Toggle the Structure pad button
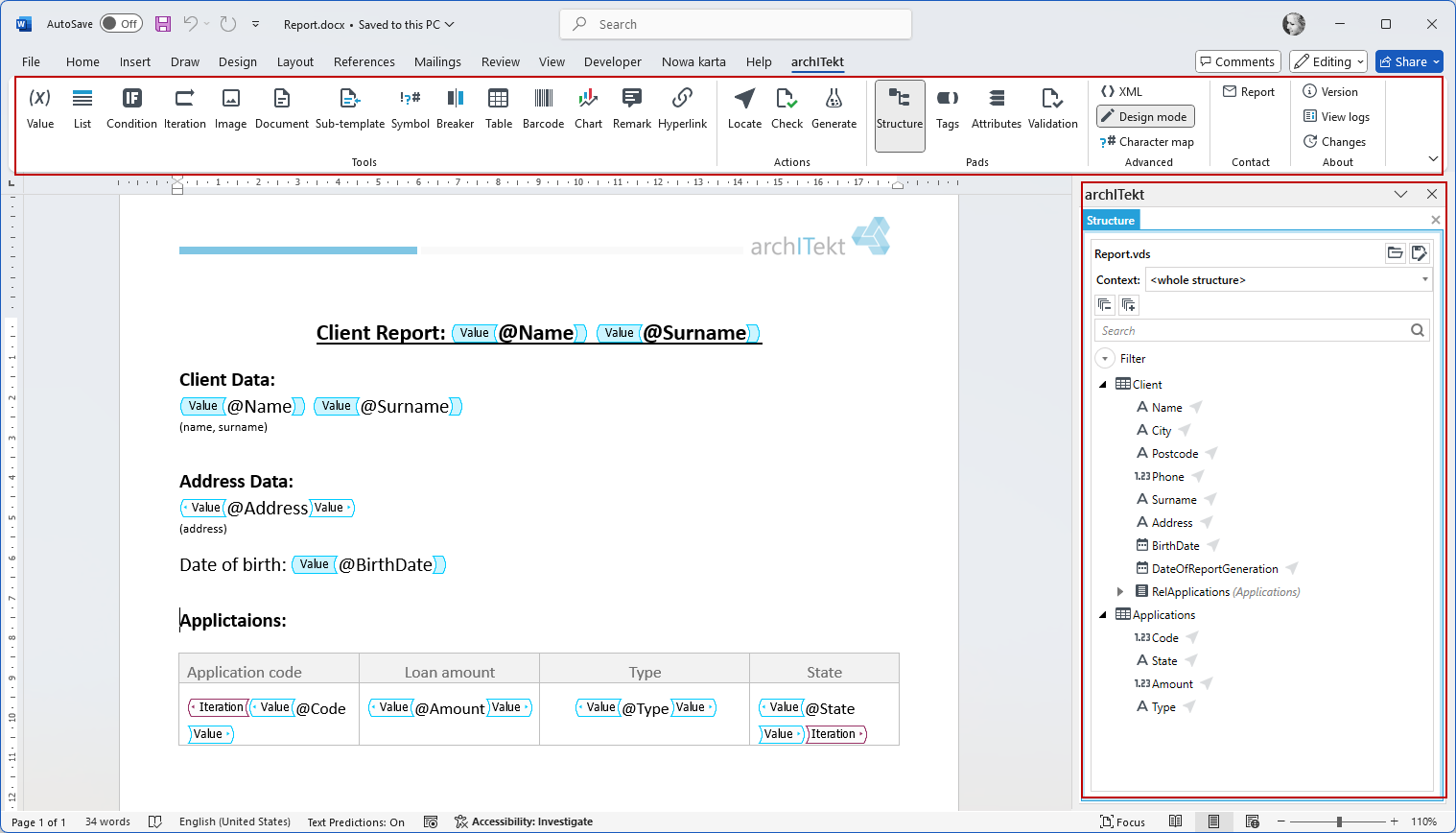Screen dimensions: 1456x833 pyautogui.click(x=900, y=115)
